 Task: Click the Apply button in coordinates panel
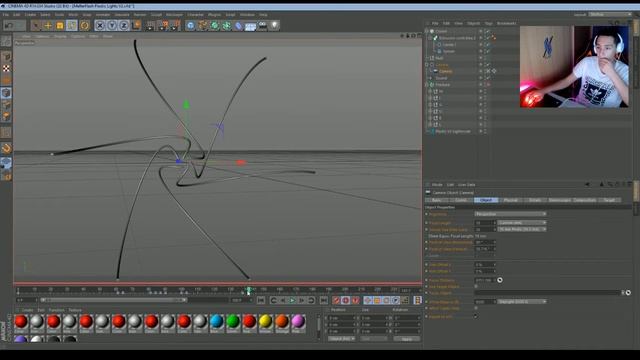(x=407, y=339)
